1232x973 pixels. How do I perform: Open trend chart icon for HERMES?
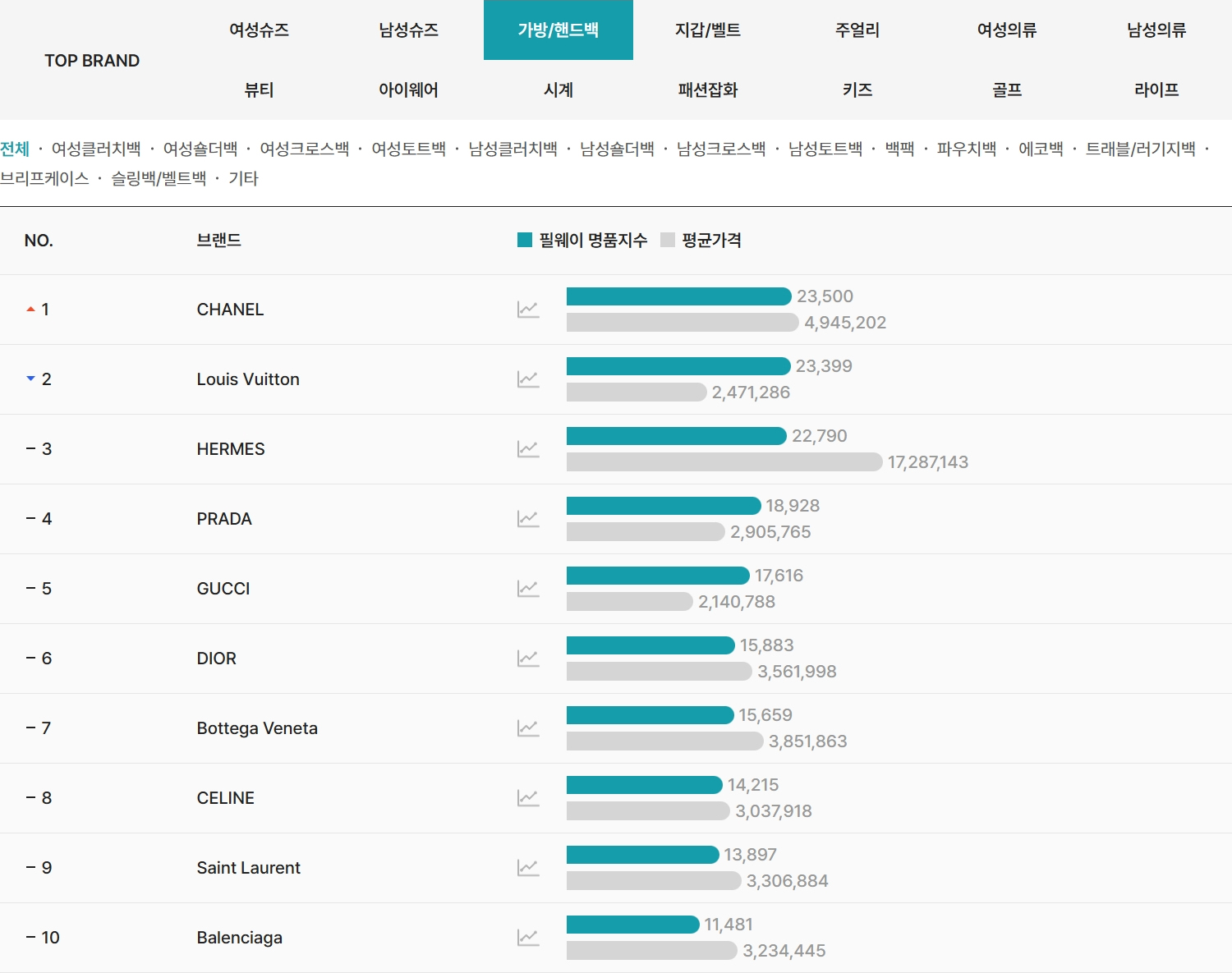[x=528, y=449]
